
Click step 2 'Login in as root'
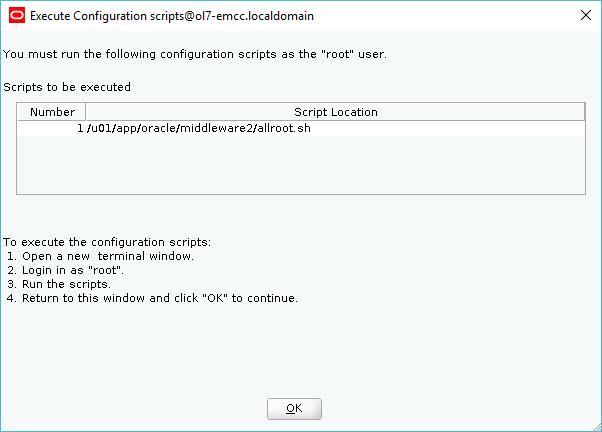point(66,270)
